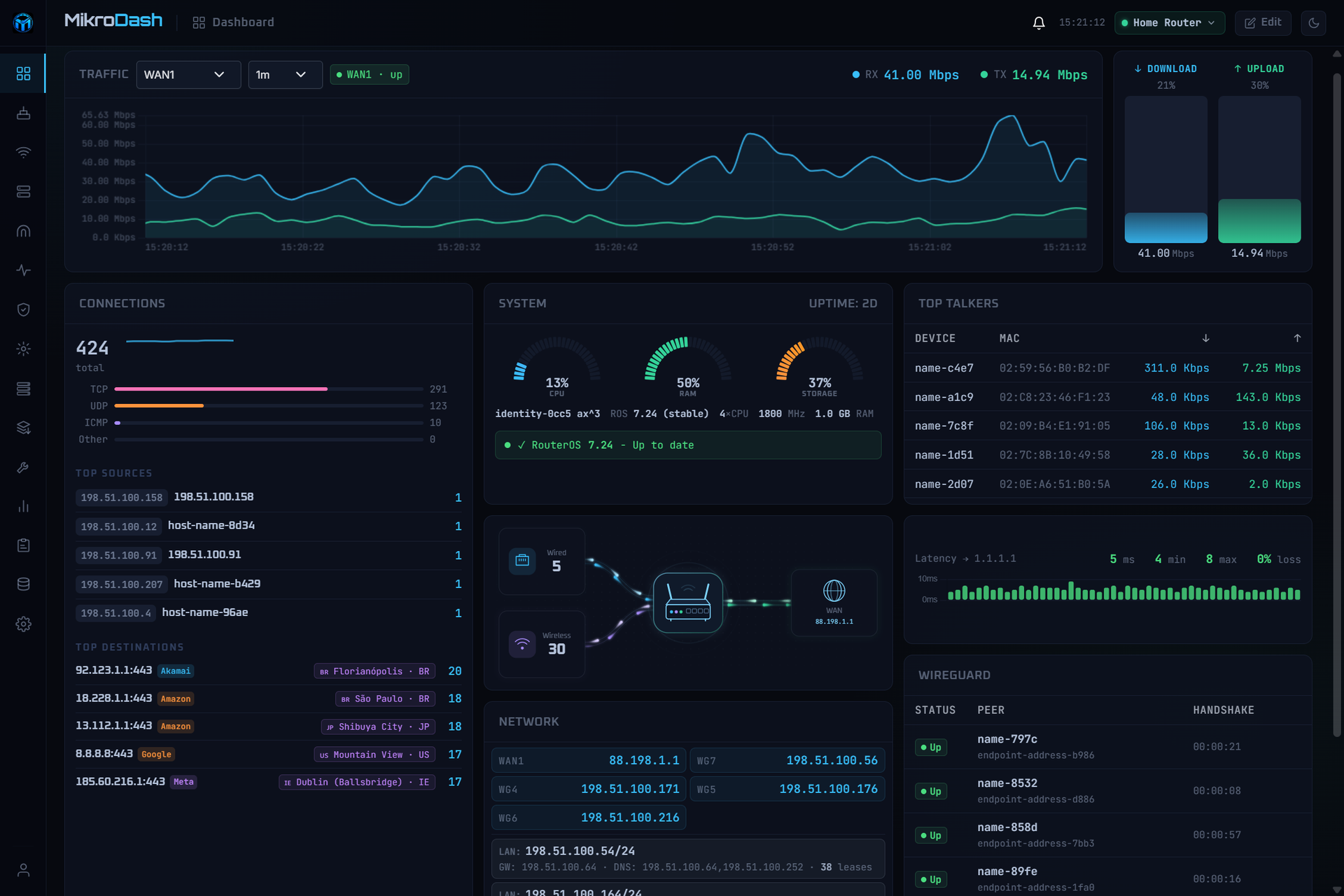Open the wireless Wi-Fi sidebar icon
This screenshot has height=896, width=1344.
[23, 152]
